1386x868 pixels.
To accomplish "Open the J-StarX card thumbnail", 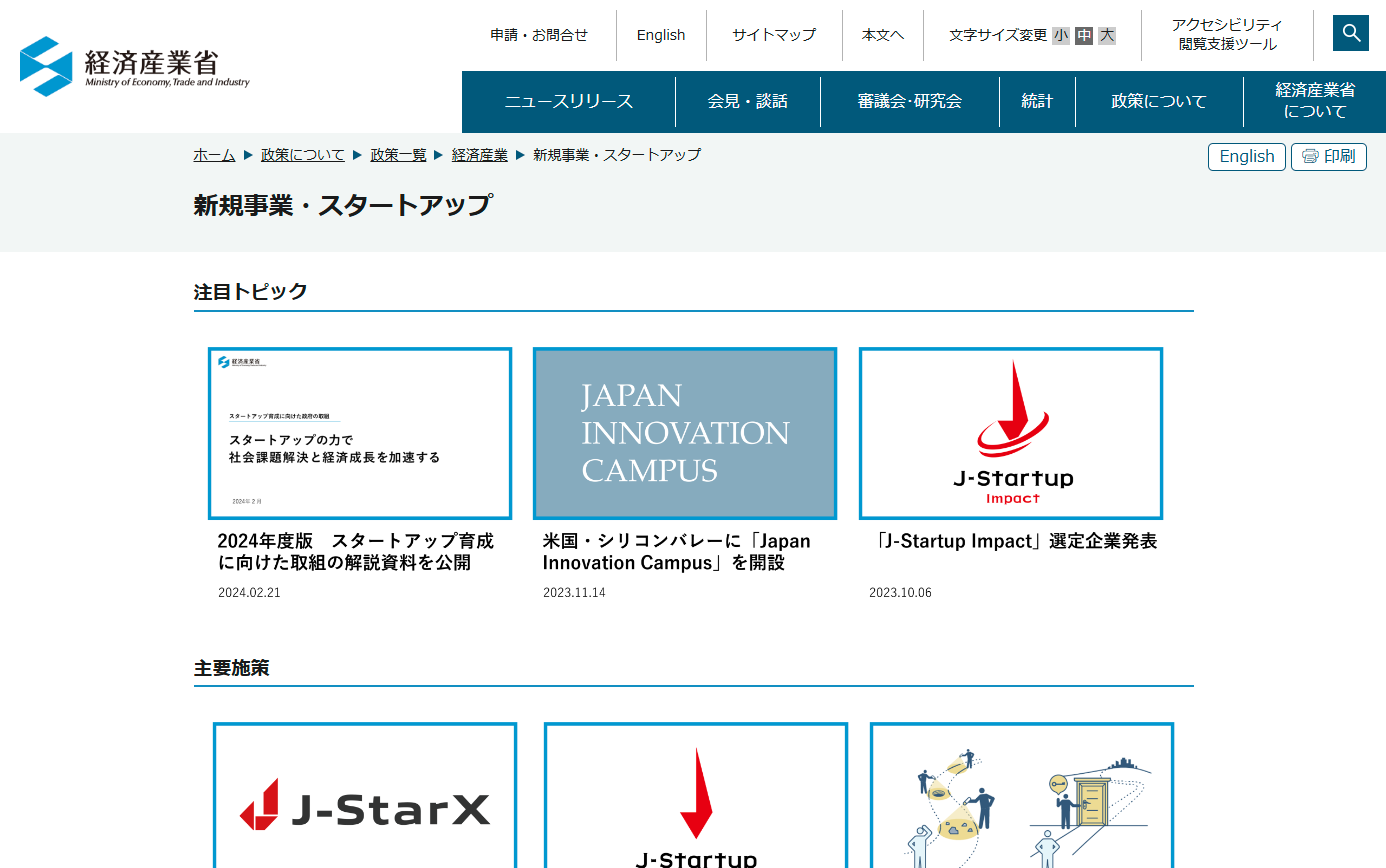I will tap(365, 795).
